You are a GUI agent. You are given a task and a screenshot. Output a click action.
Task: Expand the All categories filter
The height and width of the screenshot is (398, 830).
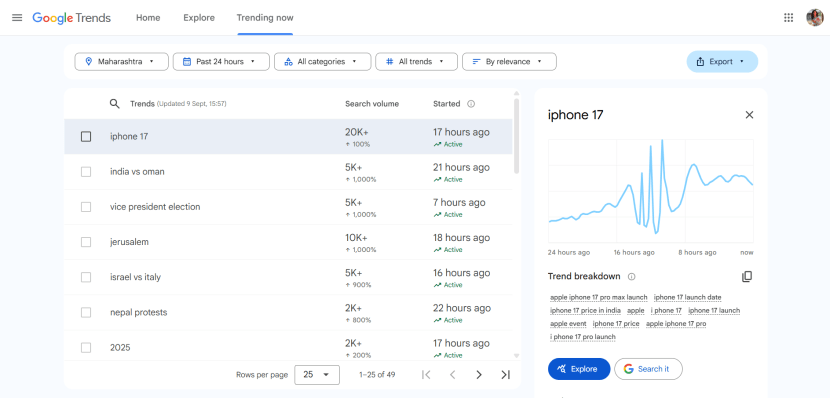tap(322, 61)
